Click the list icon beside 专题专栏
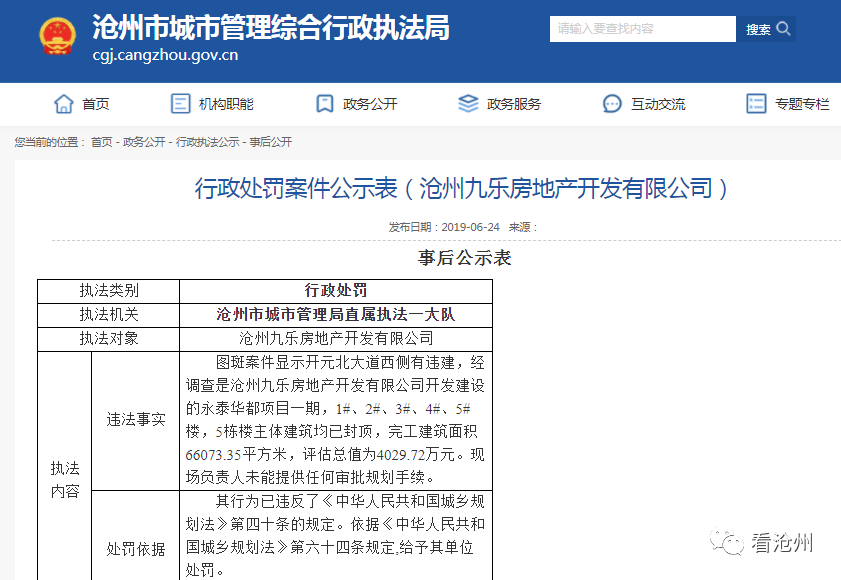The image size is (841, 580). tap(756, 104)
